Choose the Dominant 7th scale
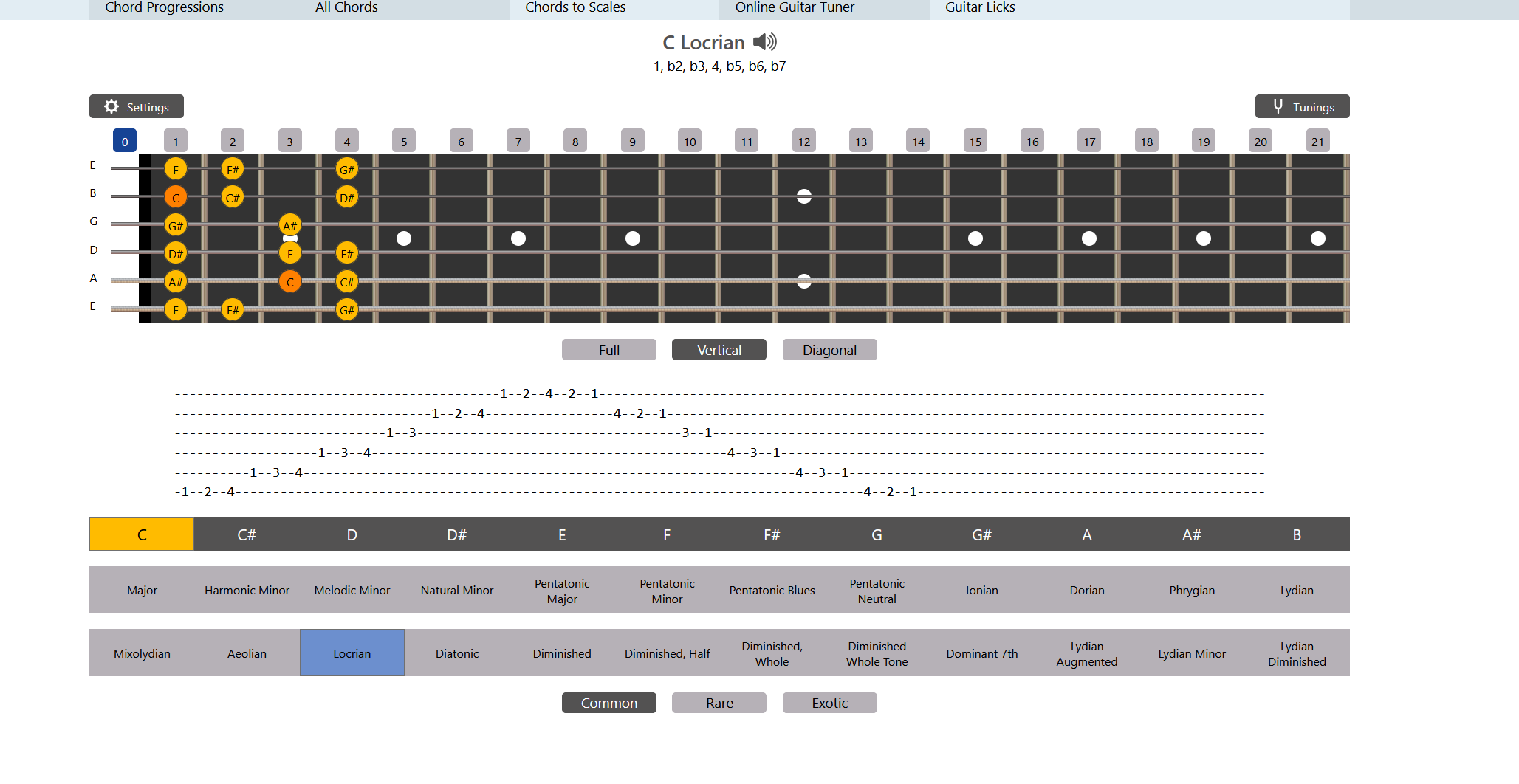Viewport: 1519px width, 784px height. pos(982,653)
